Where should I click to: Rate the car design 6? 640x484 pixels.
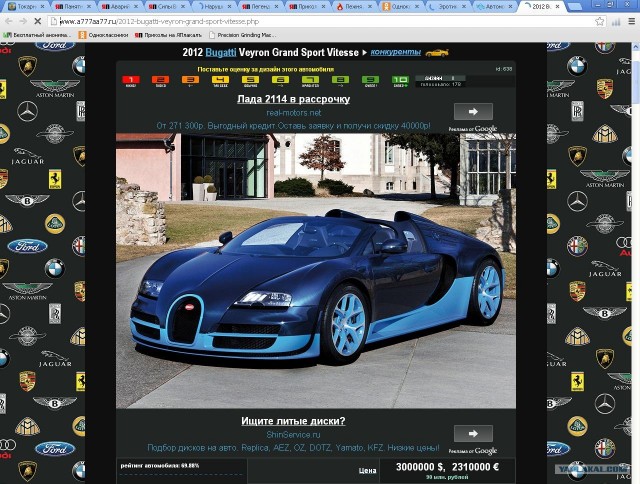[x=280, y=81]
